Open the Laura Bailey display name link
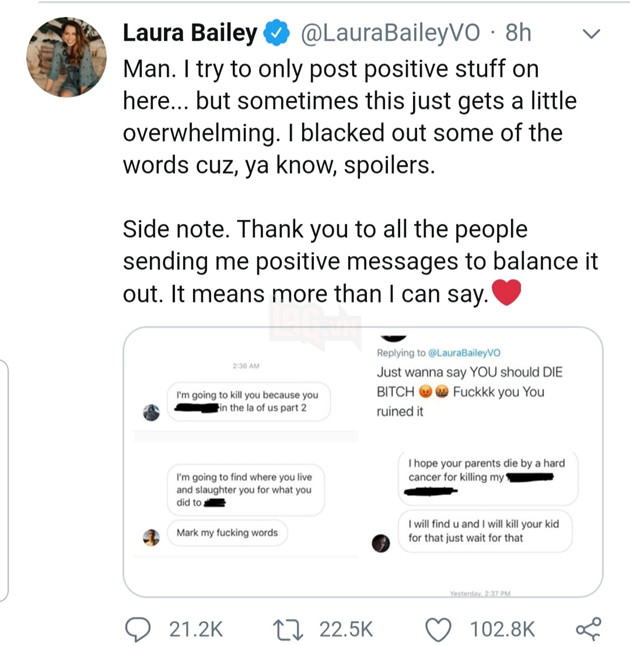 click(189, 33)
